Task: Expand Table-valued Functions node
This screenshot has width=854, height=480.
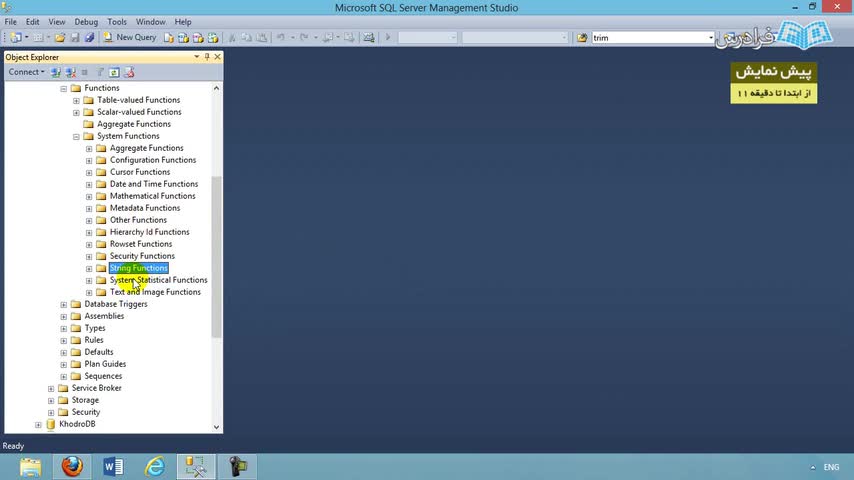Action: coord(76,100)
